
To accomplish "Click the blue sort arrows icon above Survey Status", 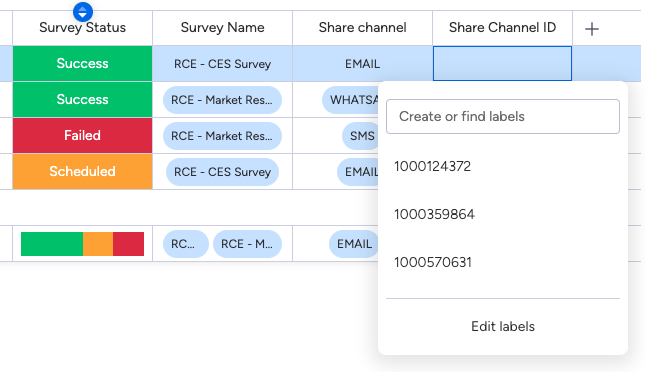I will [x=83, y=12].
